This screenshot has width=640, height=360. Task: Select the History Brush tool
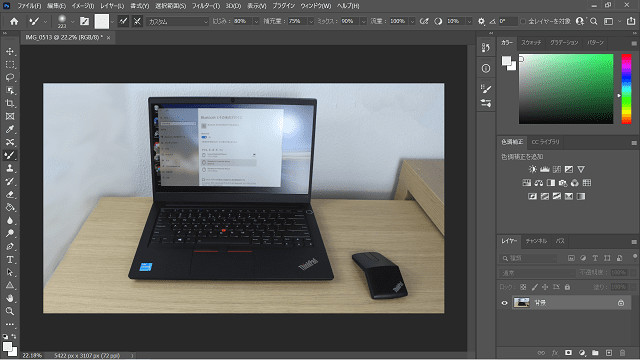coord(10,181)
